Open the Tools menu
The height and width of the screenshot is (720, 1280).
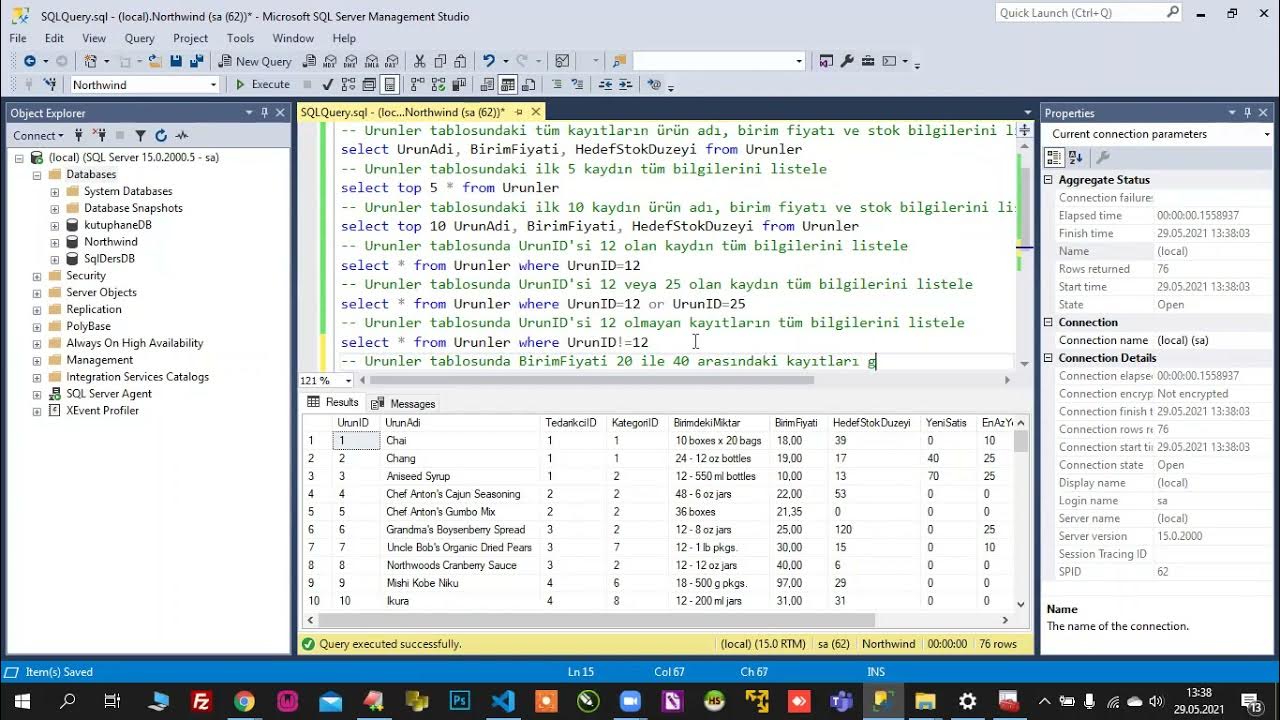click(240, 38)
